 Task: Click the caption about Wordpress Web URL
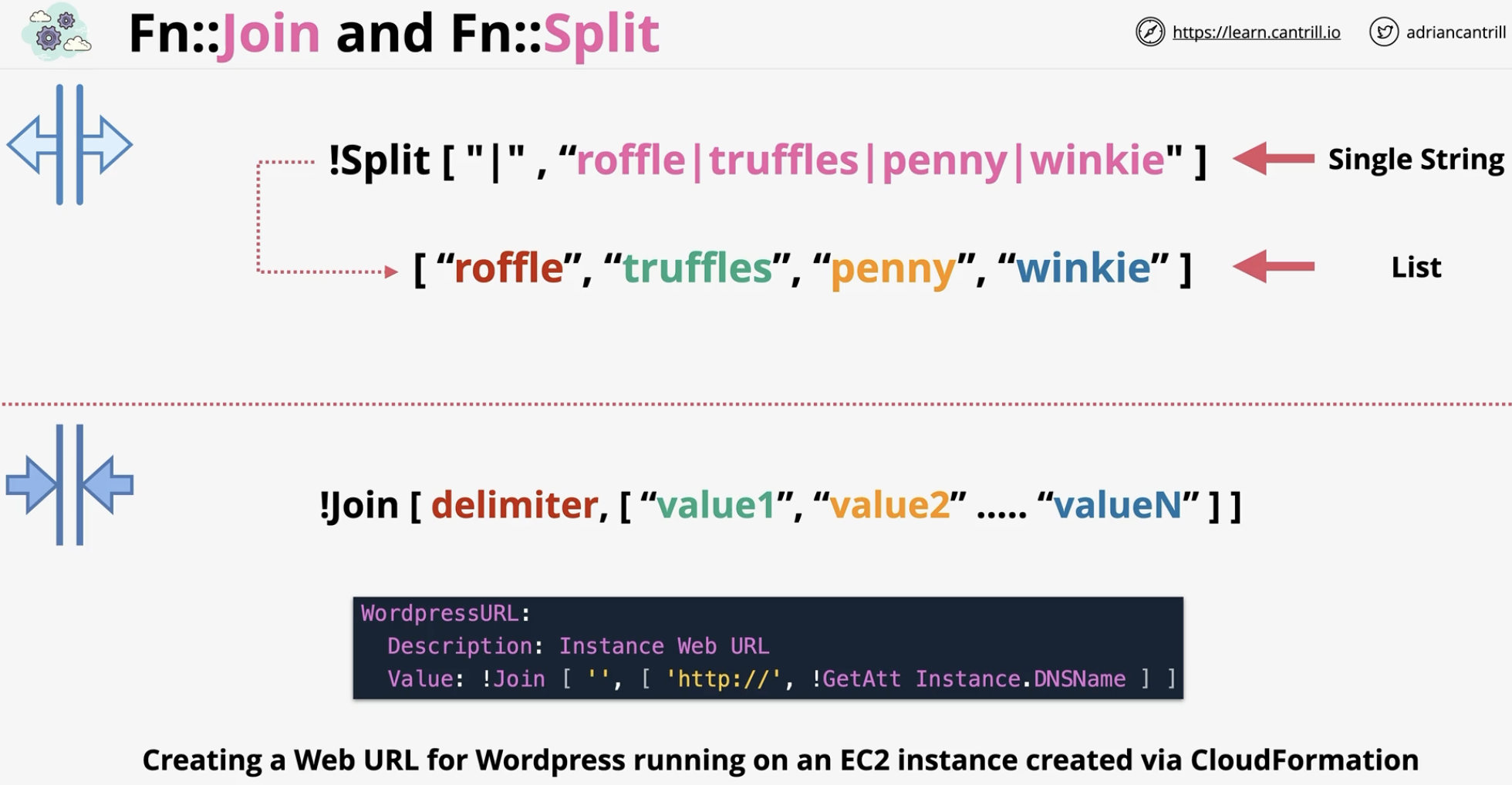(x=781, y=760)
